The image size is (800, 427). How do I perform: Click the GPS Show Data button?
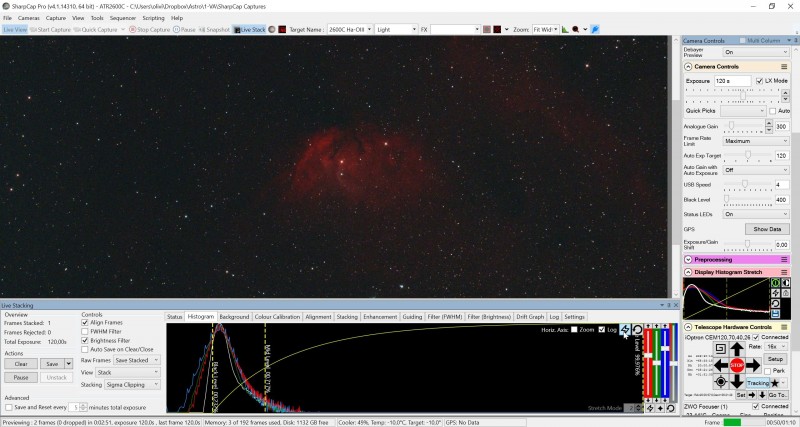tap(767, 229)
